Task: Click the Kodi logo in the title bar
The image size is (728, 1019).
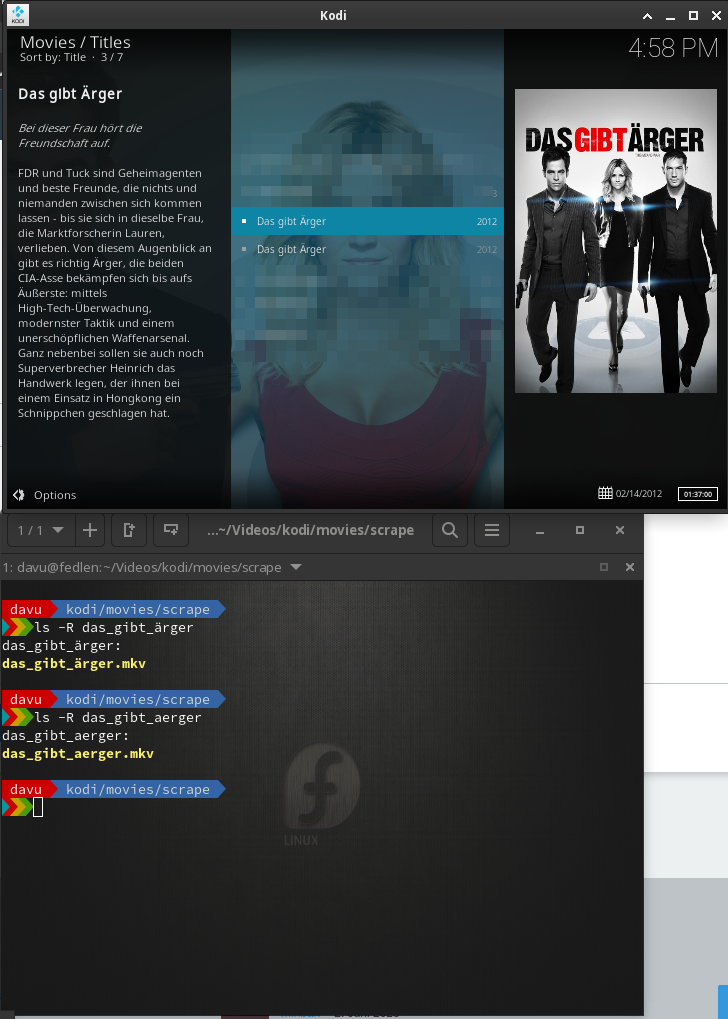Action: (18, 14)
